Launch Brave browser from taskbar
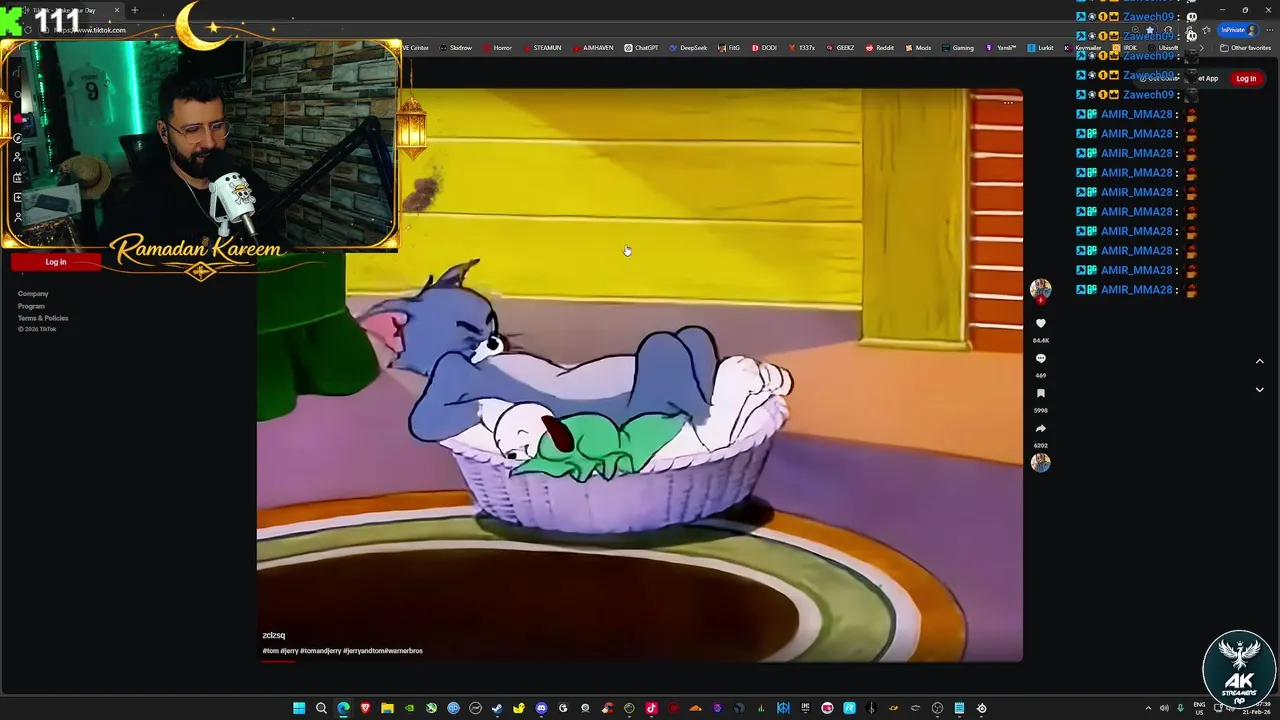Viewport: 1280px width, 720px height. 365,708
